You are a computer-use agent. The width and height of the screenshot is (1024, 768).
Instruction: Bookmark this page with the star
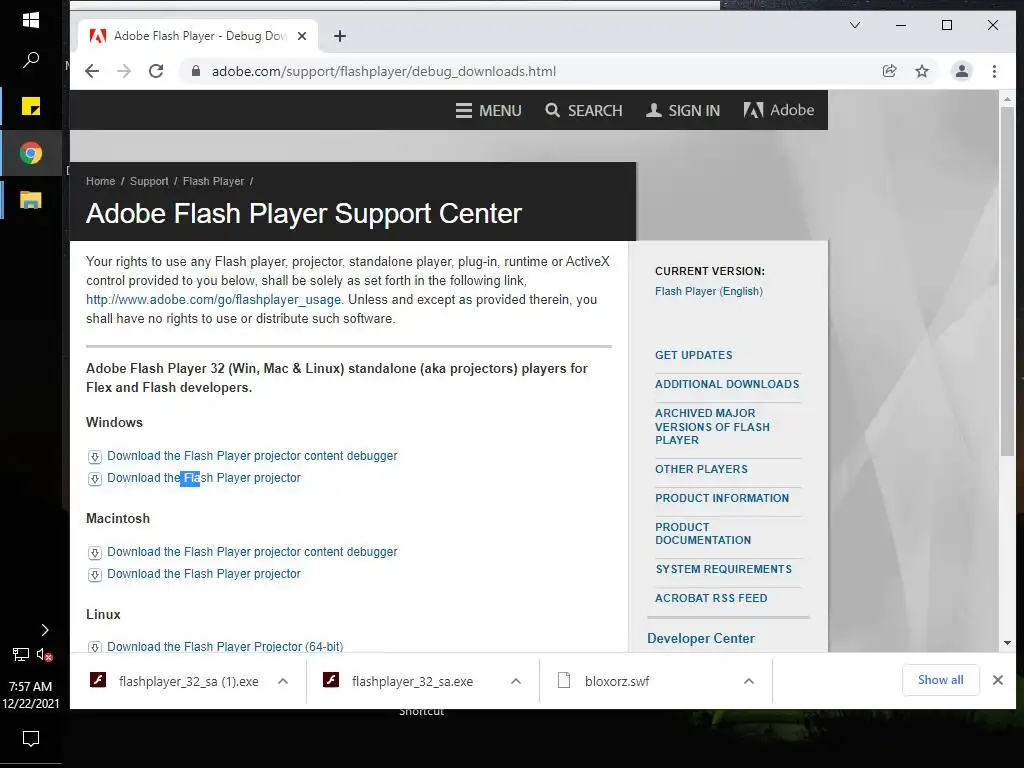tap(921, 71)
